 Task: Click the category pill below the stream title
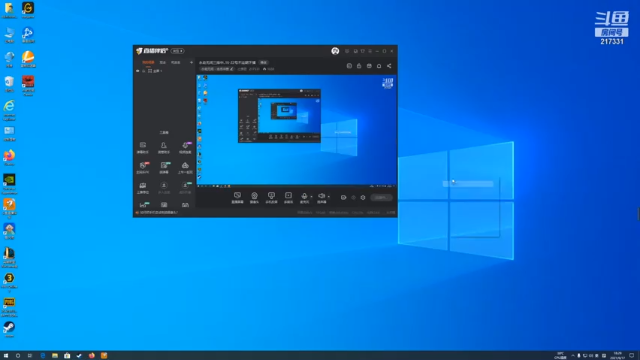coord(217,69)
